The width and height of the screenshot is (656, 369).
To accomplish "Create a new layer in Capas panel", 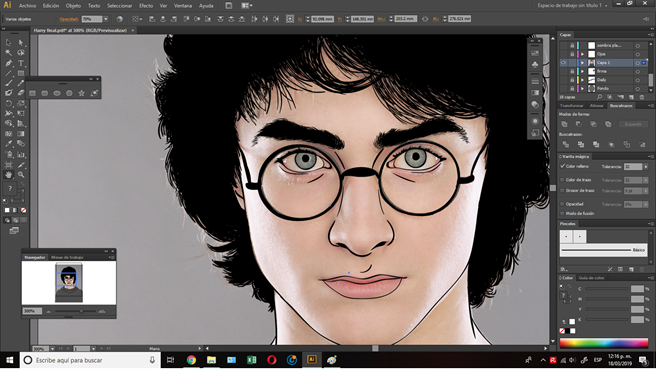I will (631, 97).
